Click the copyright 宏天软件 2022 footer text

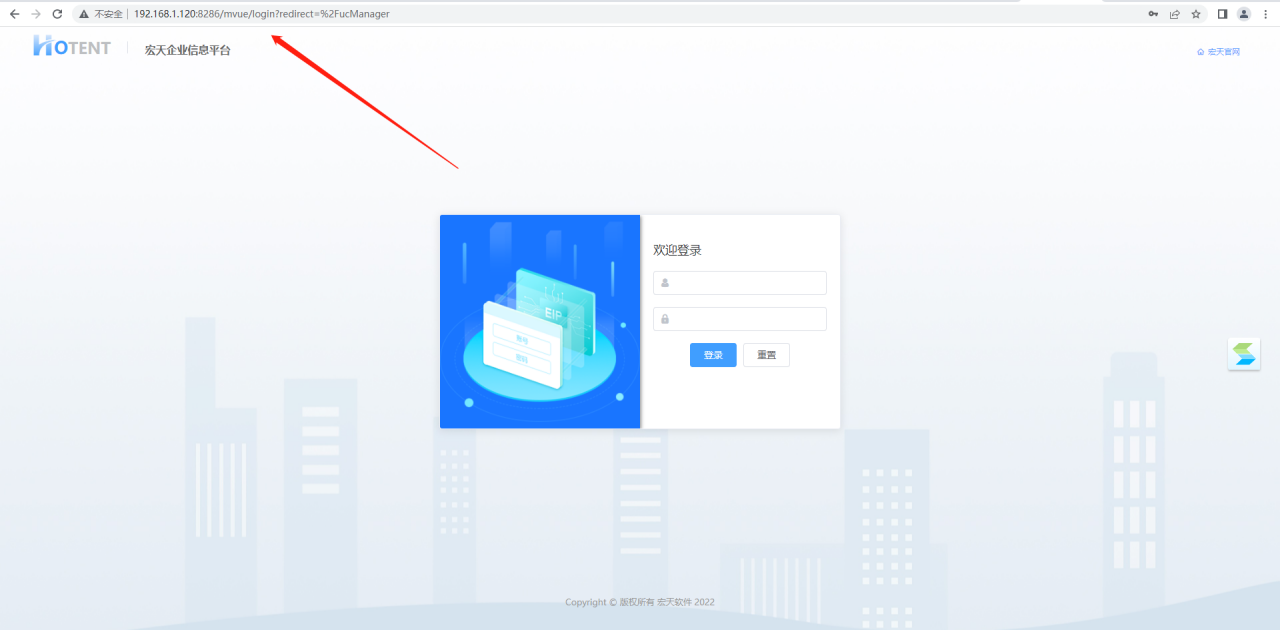point(640,602)
